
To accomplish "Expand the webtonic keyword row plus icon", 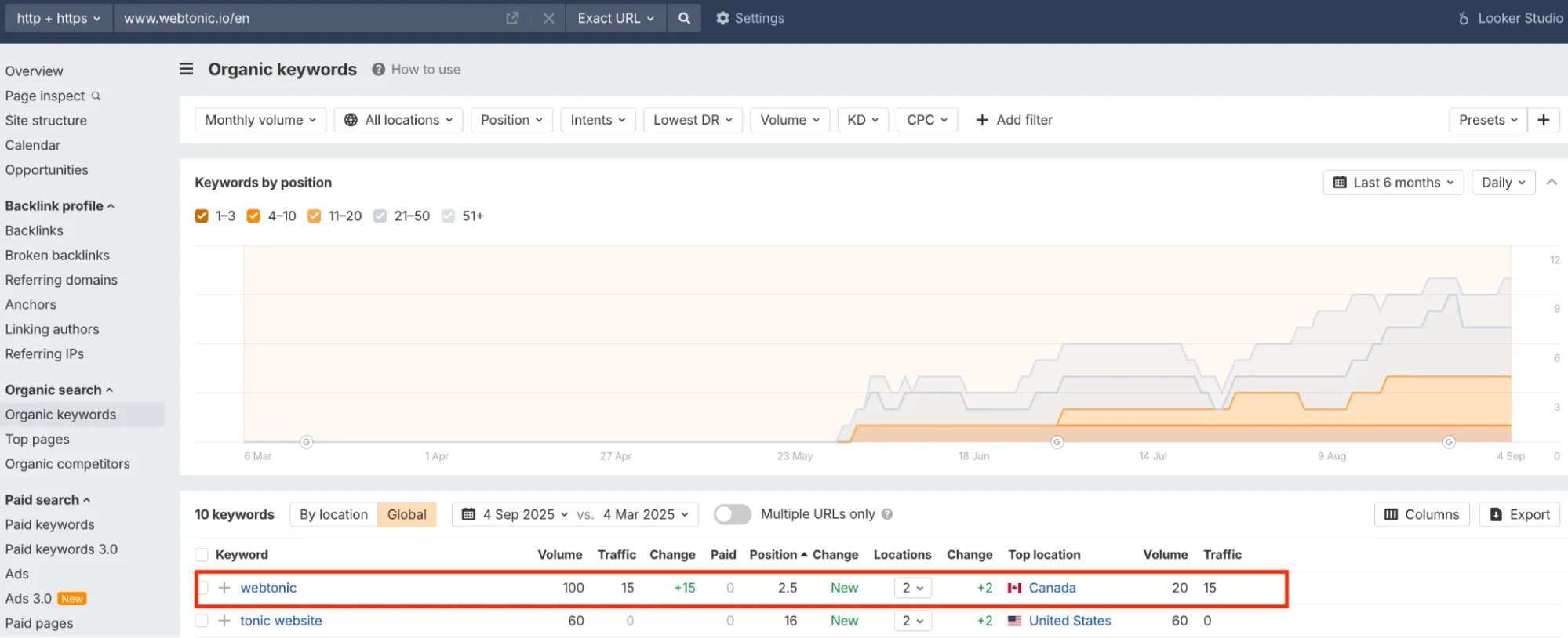I will (x=224, y=588).
